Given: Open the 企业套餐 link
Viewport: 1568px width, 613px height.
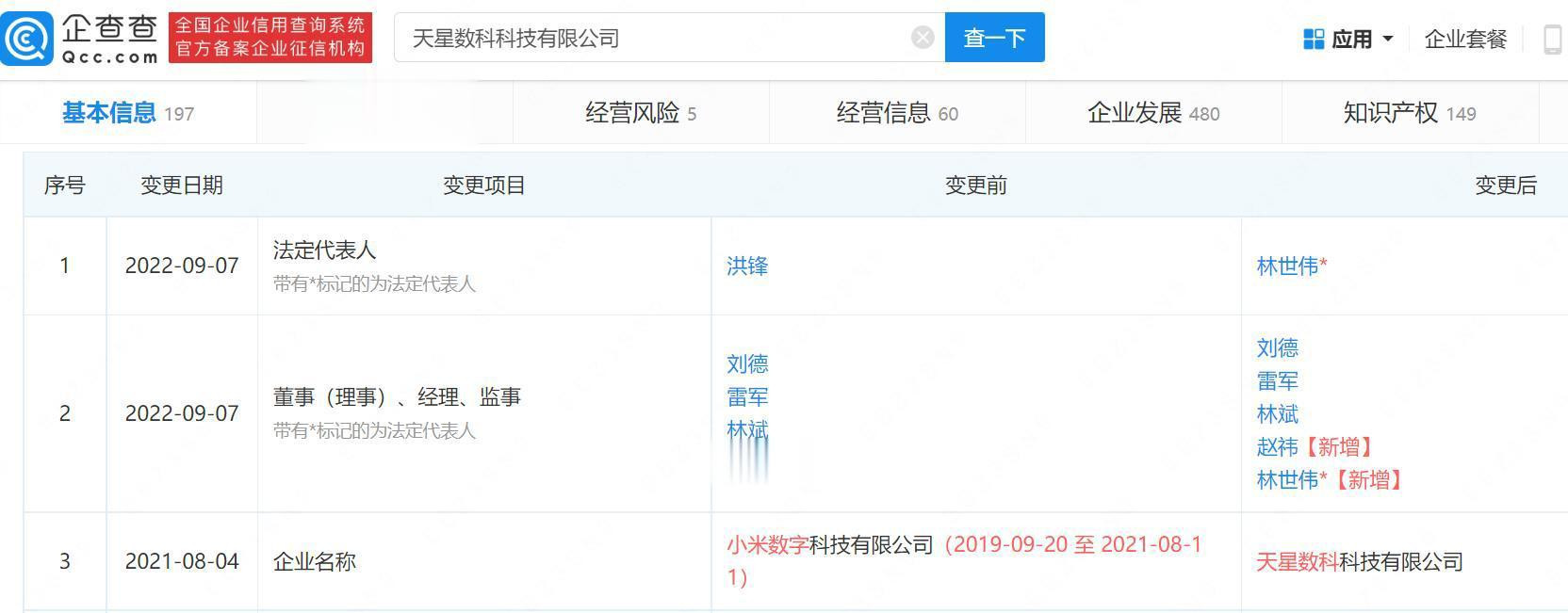Looking at the screenshot, I should 1465,39.
